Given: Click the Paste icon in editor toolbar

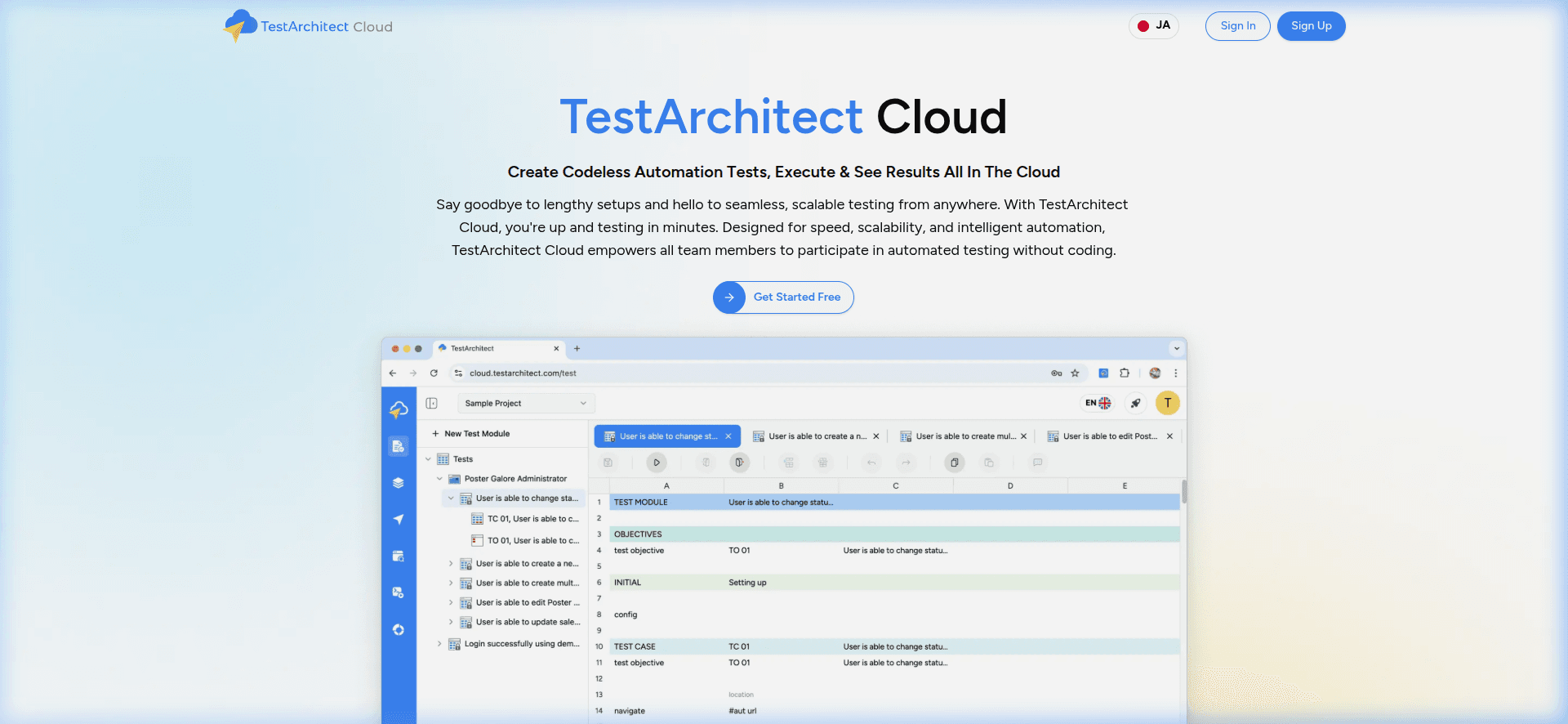Looking at the screenshot, I should pyautogui.click(x=989, y=463).
